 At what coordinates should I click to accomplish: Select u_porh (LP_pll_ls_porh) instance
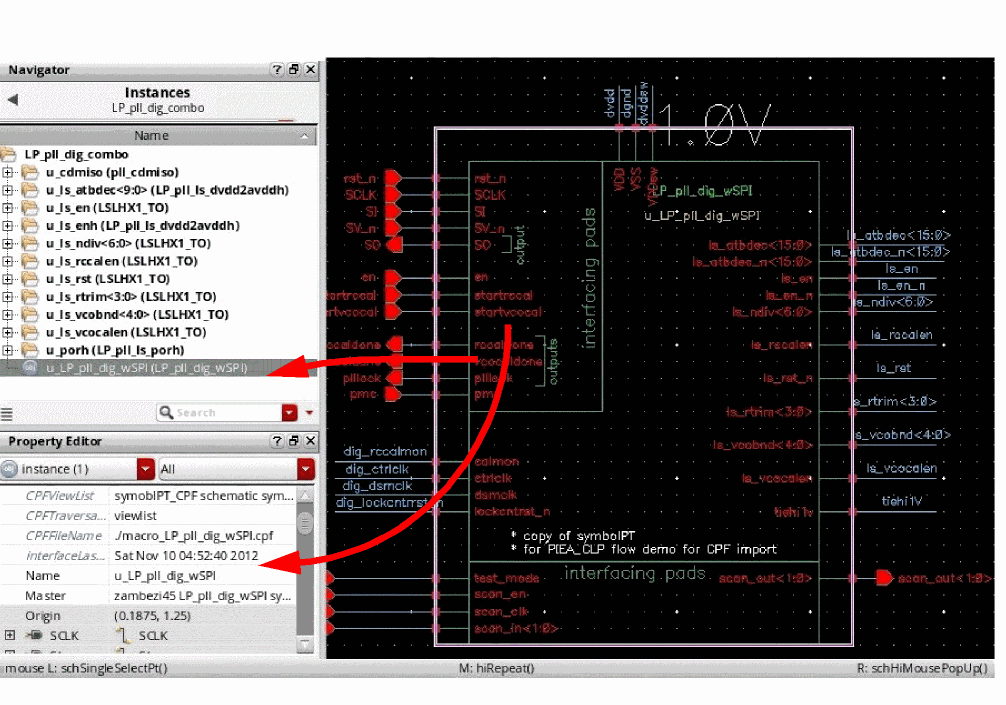pyautogui.click(x=115, y=350)
